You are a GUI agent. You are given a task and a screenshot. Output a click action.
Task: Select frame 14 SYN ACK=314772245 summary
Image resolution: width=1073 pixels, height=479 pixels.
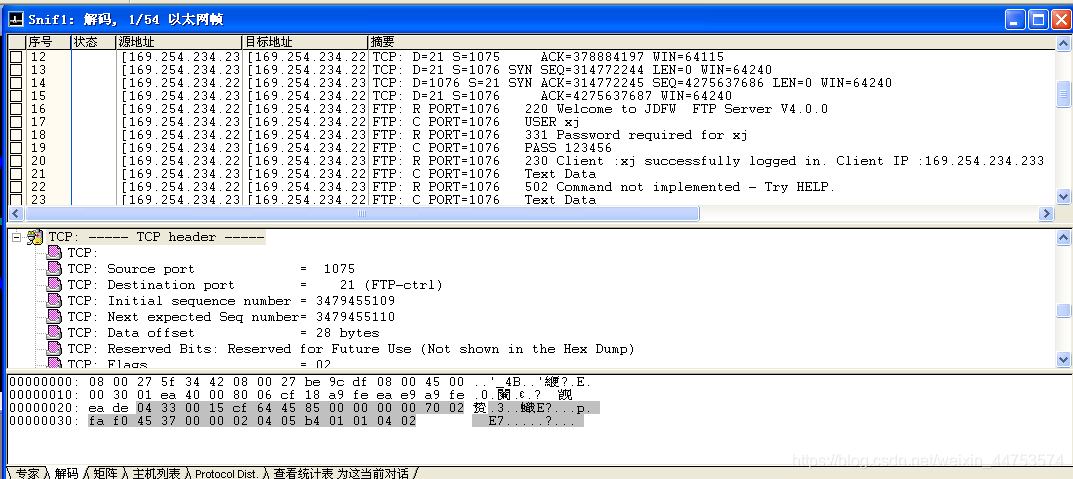pyautogui.click(x=632, y=83)
